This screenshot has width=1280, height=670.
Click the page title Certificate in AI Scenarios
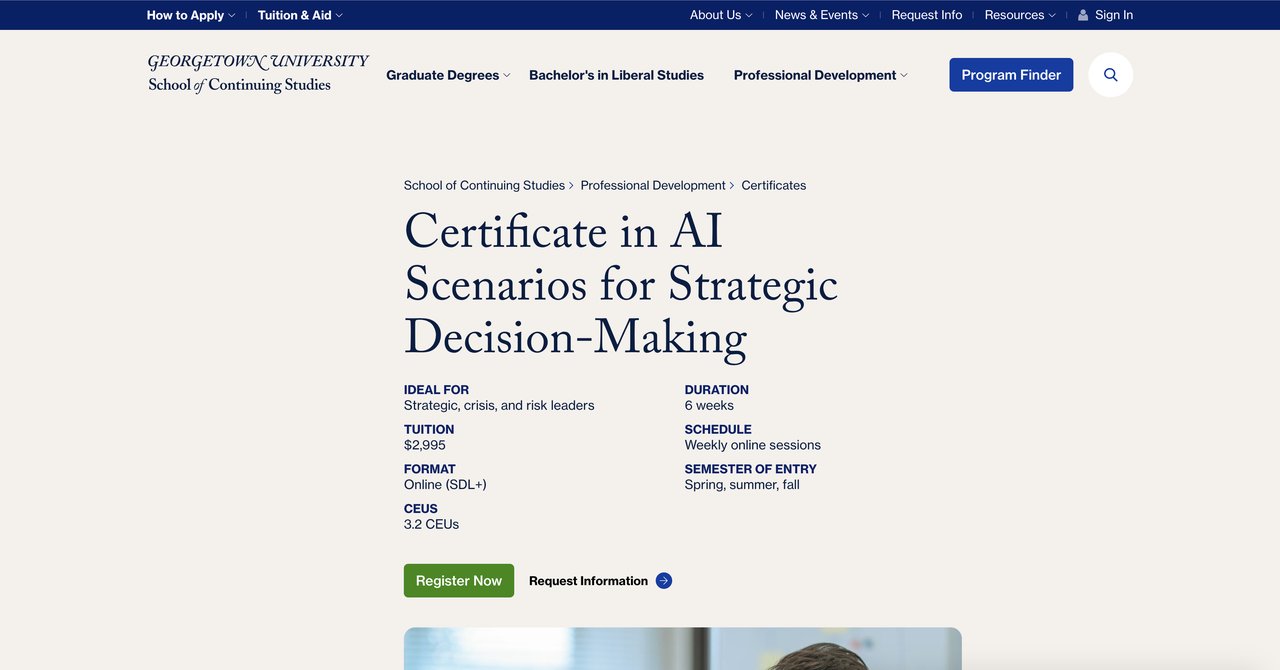click(x=621, y=285)
